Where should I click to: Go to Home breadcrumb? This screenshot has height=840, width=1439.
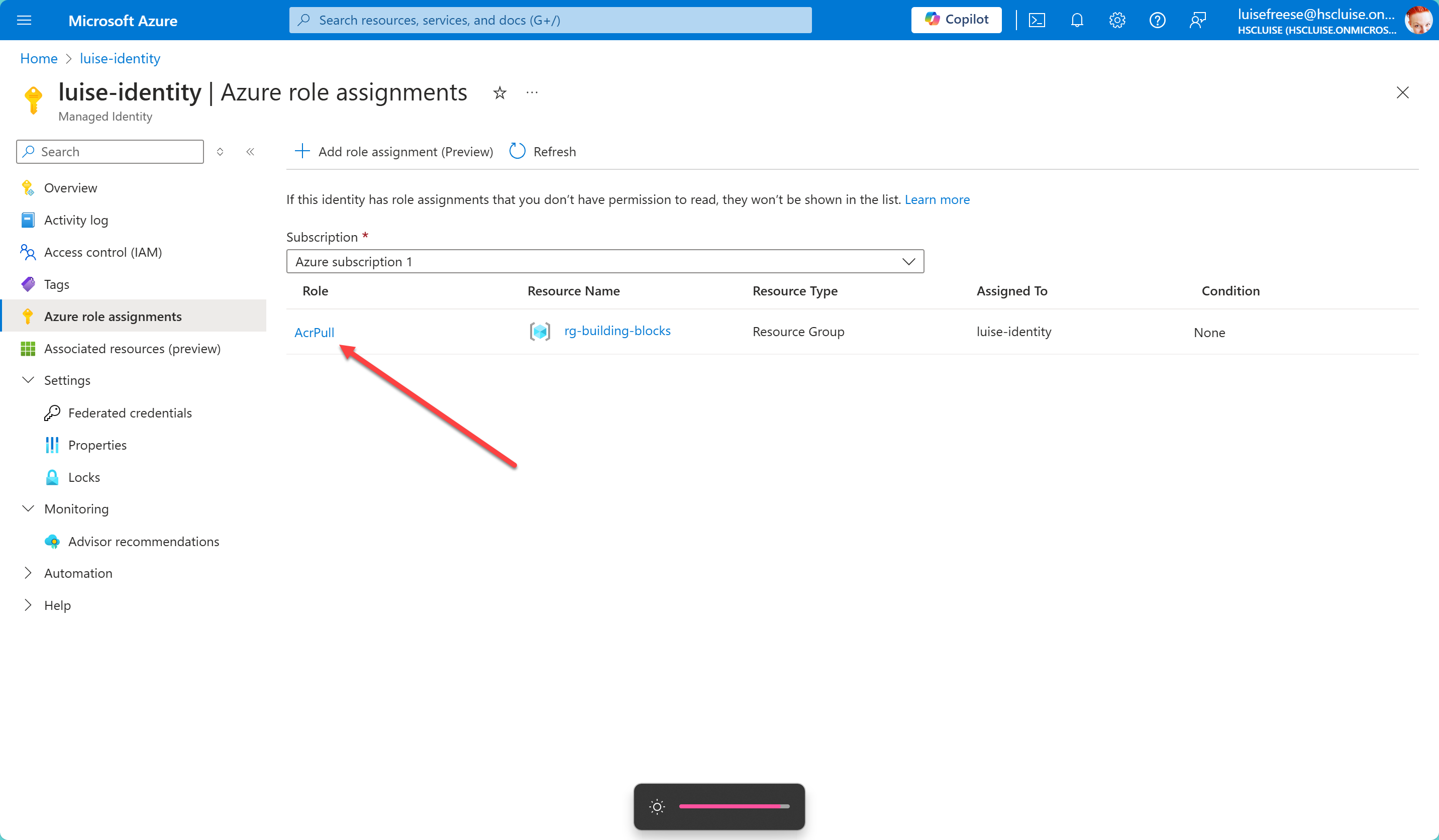39,58
